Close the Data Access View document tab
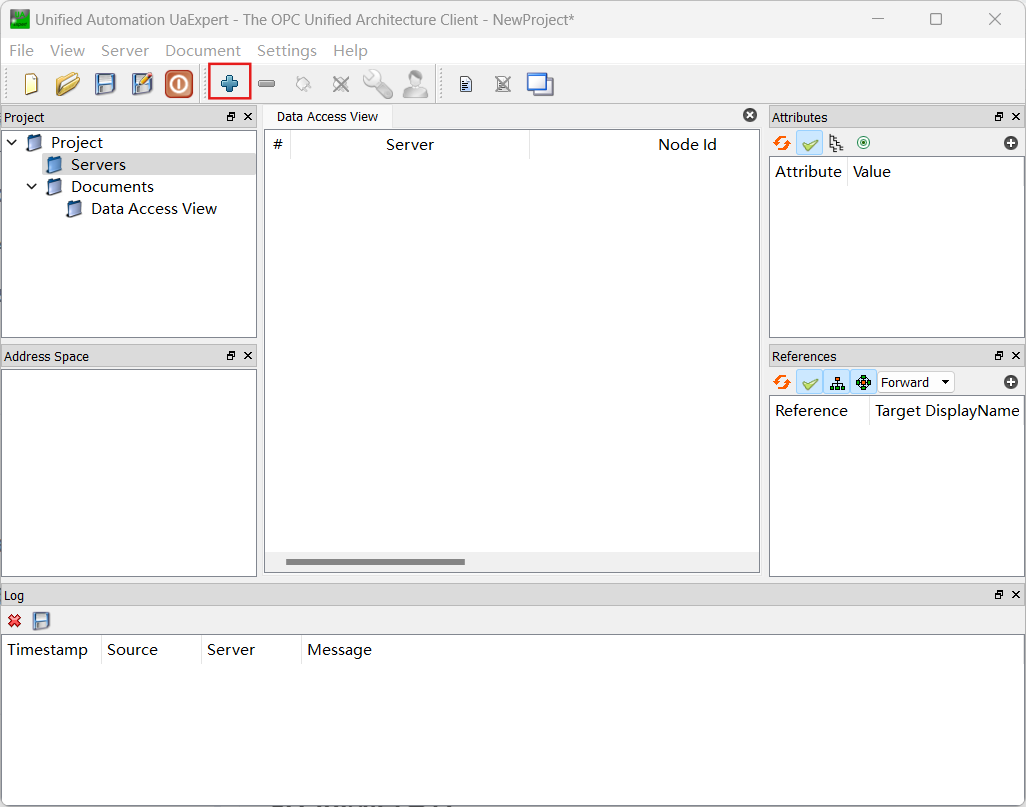Viewport: 1026px width, 807px height. point(750,115)
